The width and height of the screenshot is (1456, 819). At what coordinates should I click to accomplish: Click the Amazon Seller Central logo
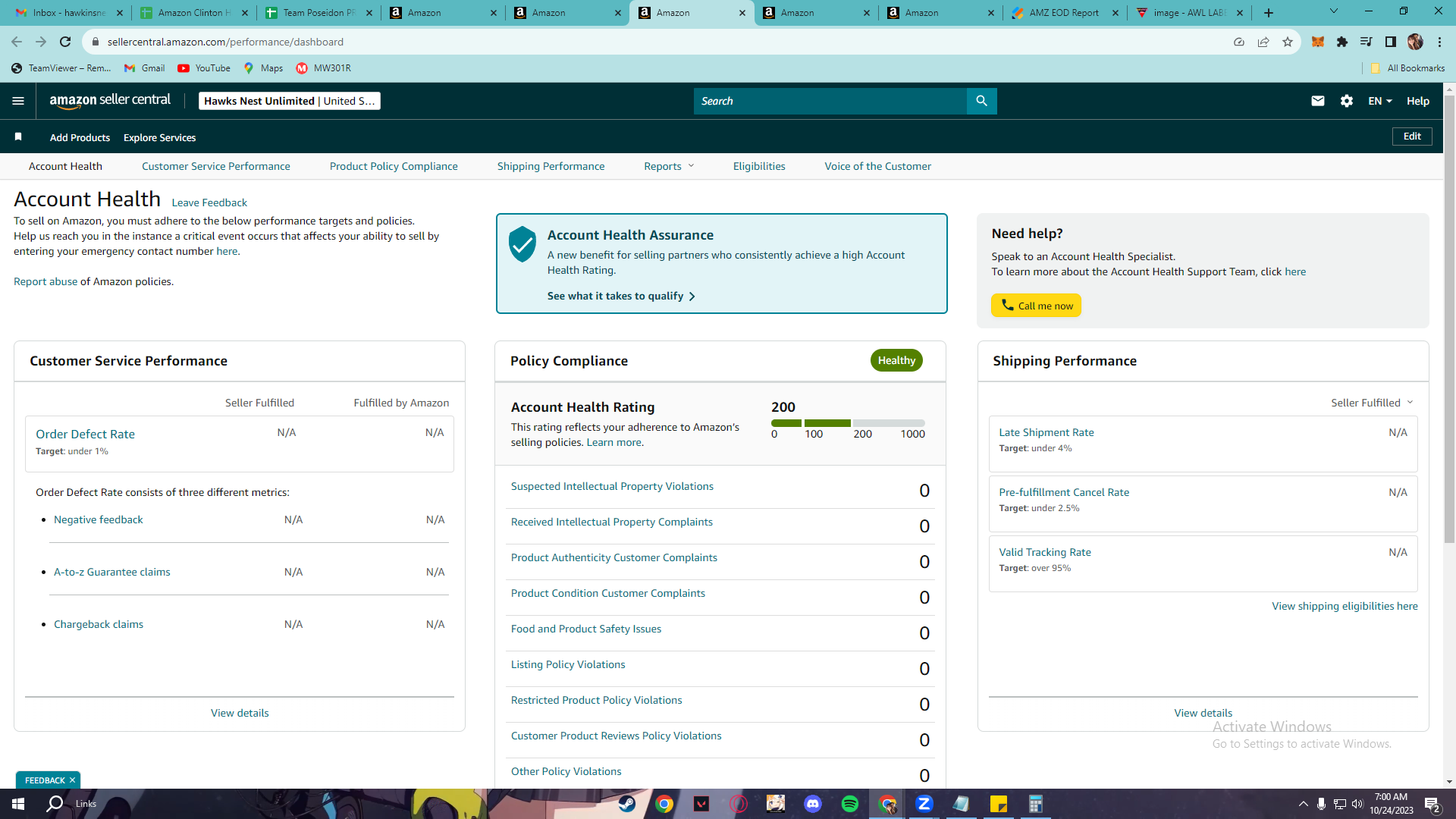(x=110, y=101)
